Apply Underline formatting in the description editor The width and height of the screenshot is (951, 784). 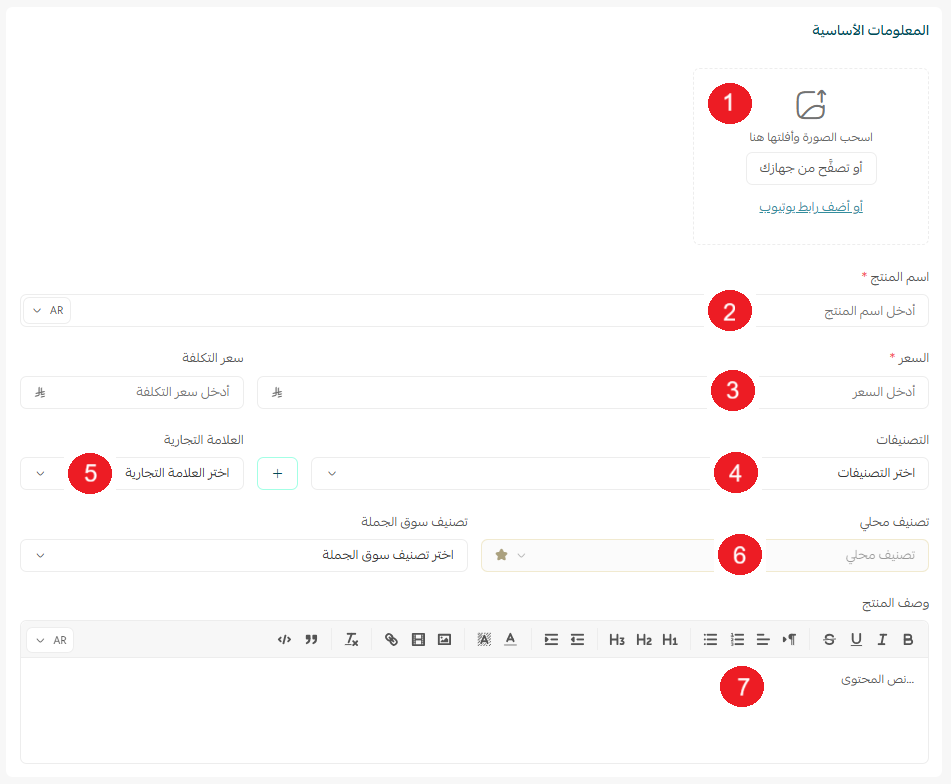[856, 638]
